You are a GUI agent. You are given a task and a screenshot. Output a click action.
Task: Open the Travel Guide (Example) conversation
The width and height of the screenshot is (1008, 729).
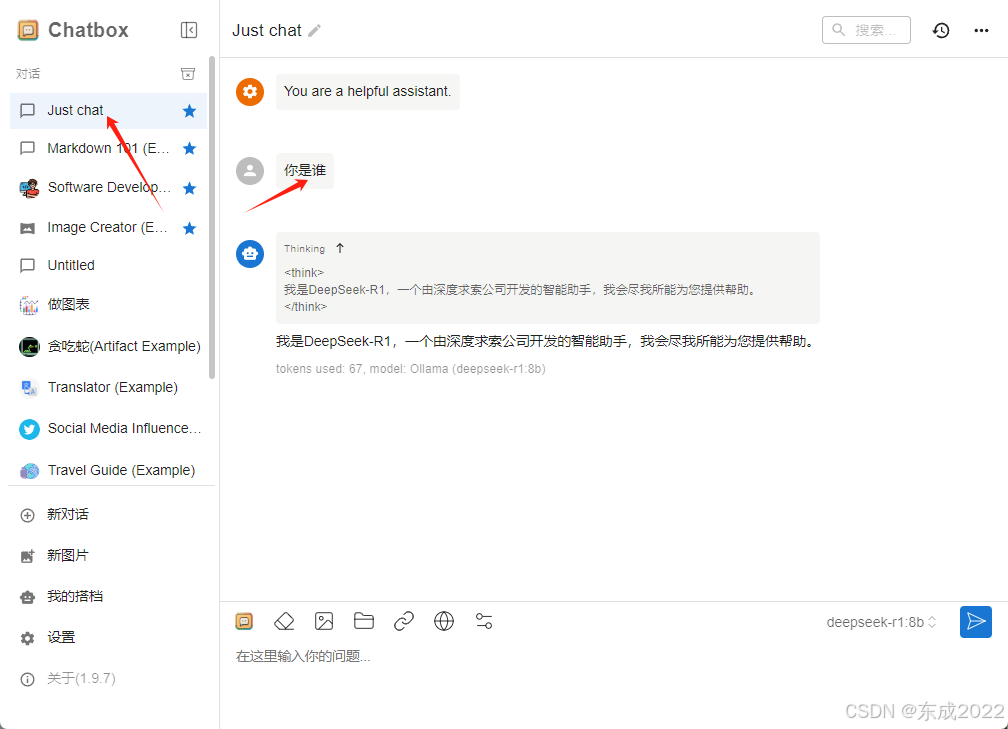(108, 471)
